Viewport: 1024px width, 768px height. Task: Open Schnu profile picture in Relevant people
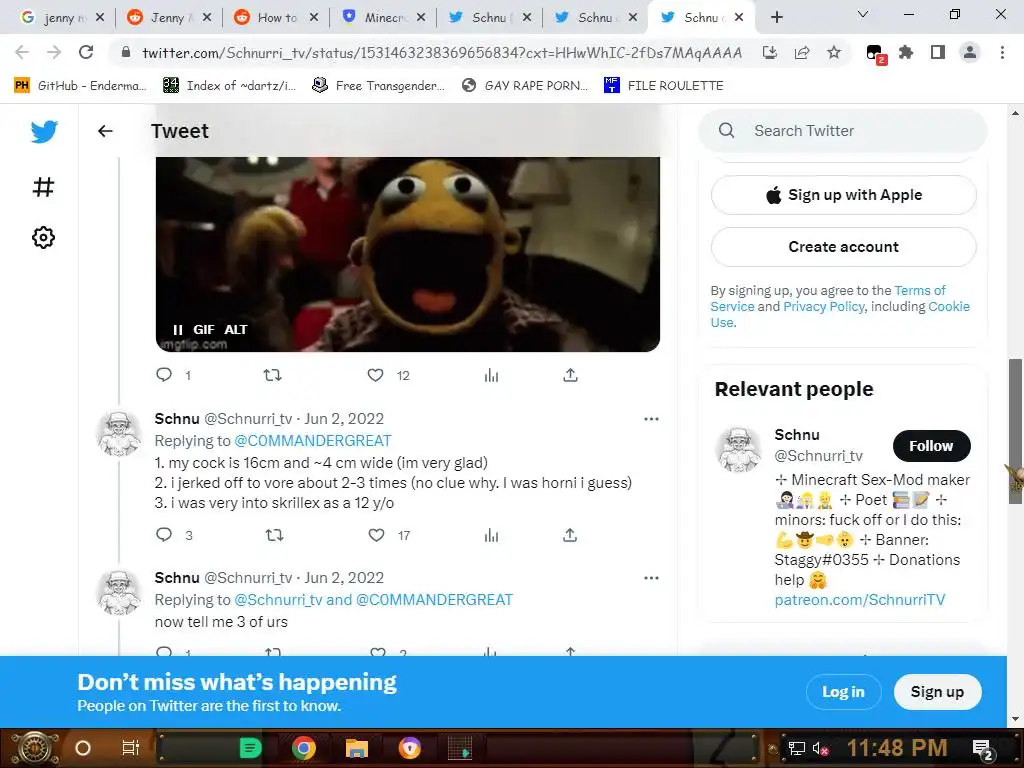738,449
